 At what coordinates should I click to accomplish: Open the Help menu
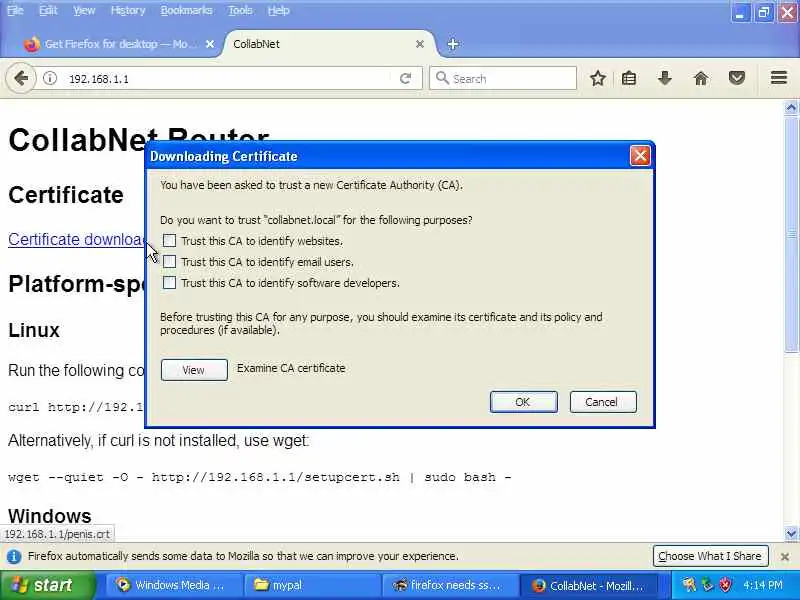[x=279, y=10]
